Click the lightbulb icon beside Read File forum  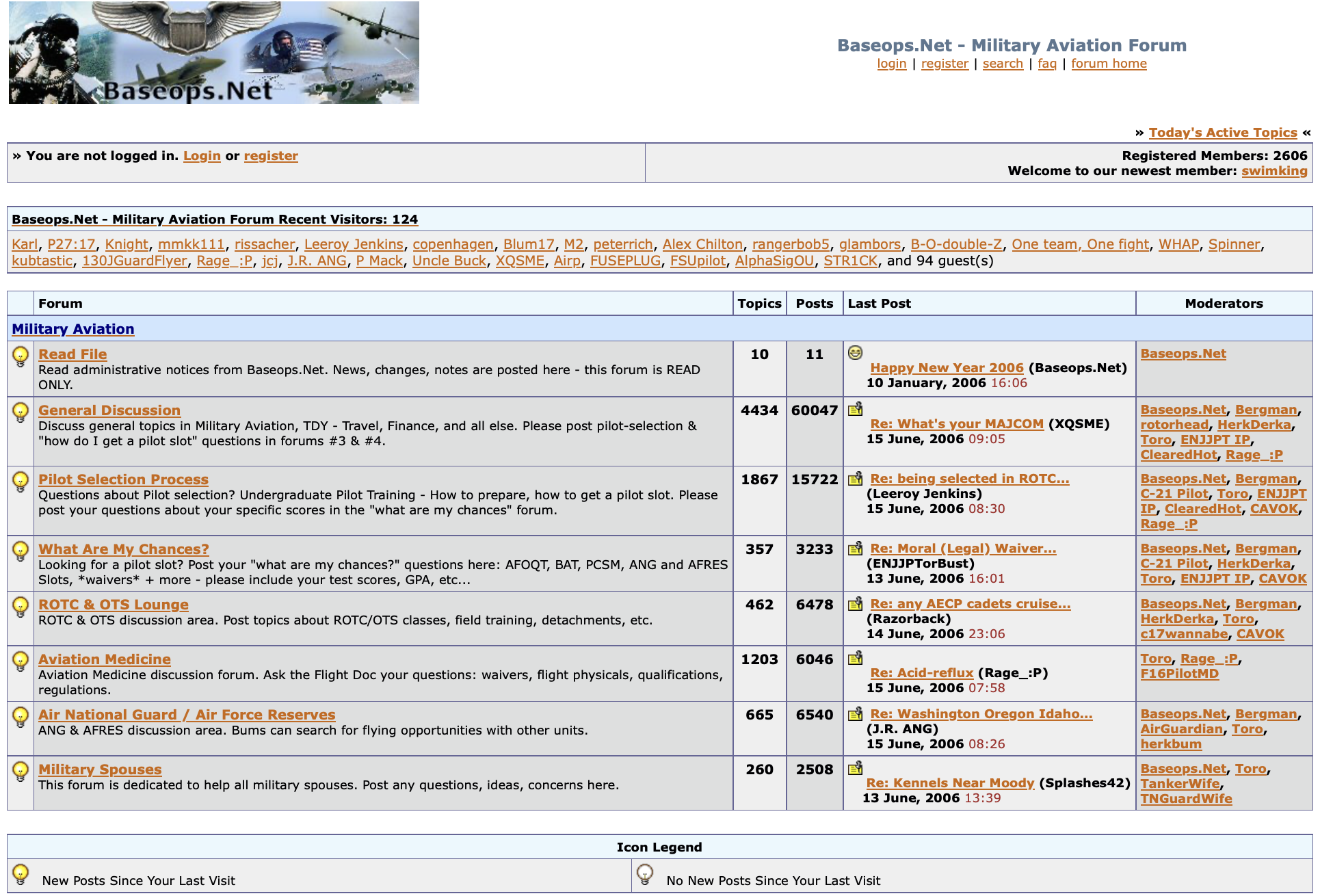tap(21, 356)
